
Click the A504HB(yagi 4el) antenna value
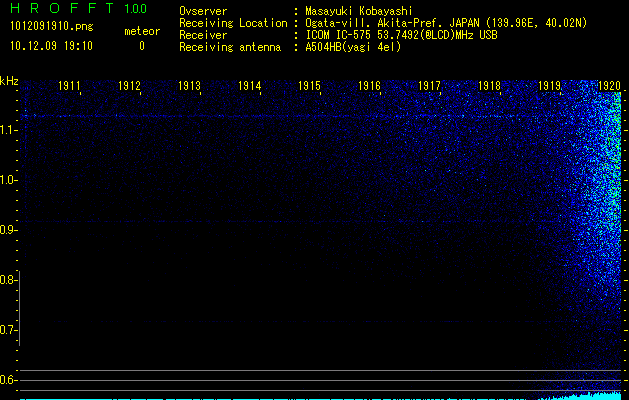(353, 47)
